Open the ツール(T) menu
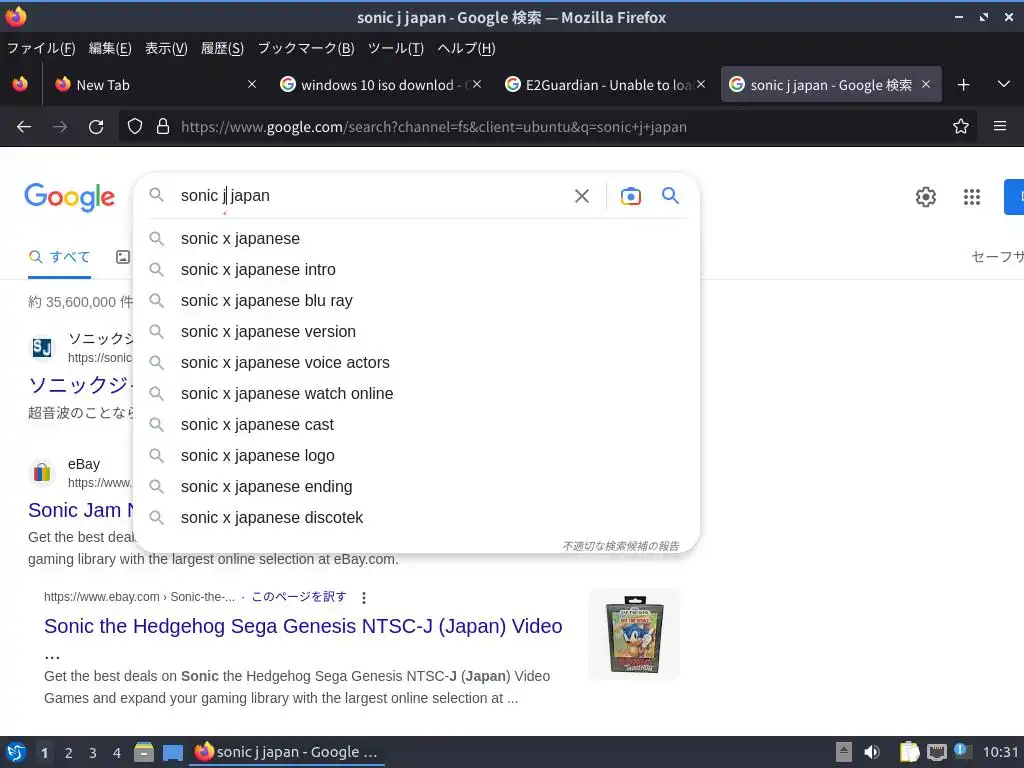The height and width of the screenshot is (768, 1024). point(396,48)
